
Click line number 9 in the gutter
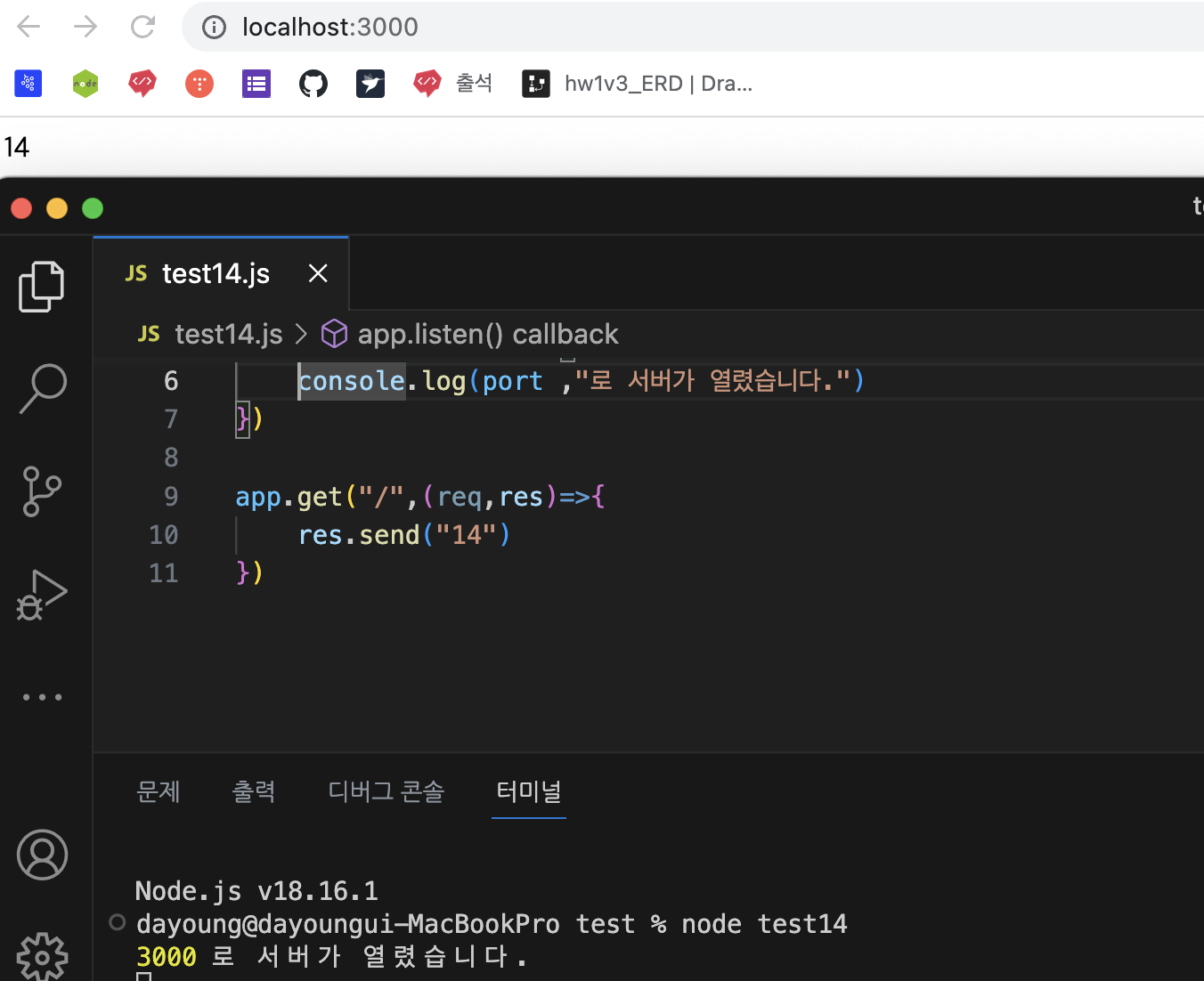[171, 497]
